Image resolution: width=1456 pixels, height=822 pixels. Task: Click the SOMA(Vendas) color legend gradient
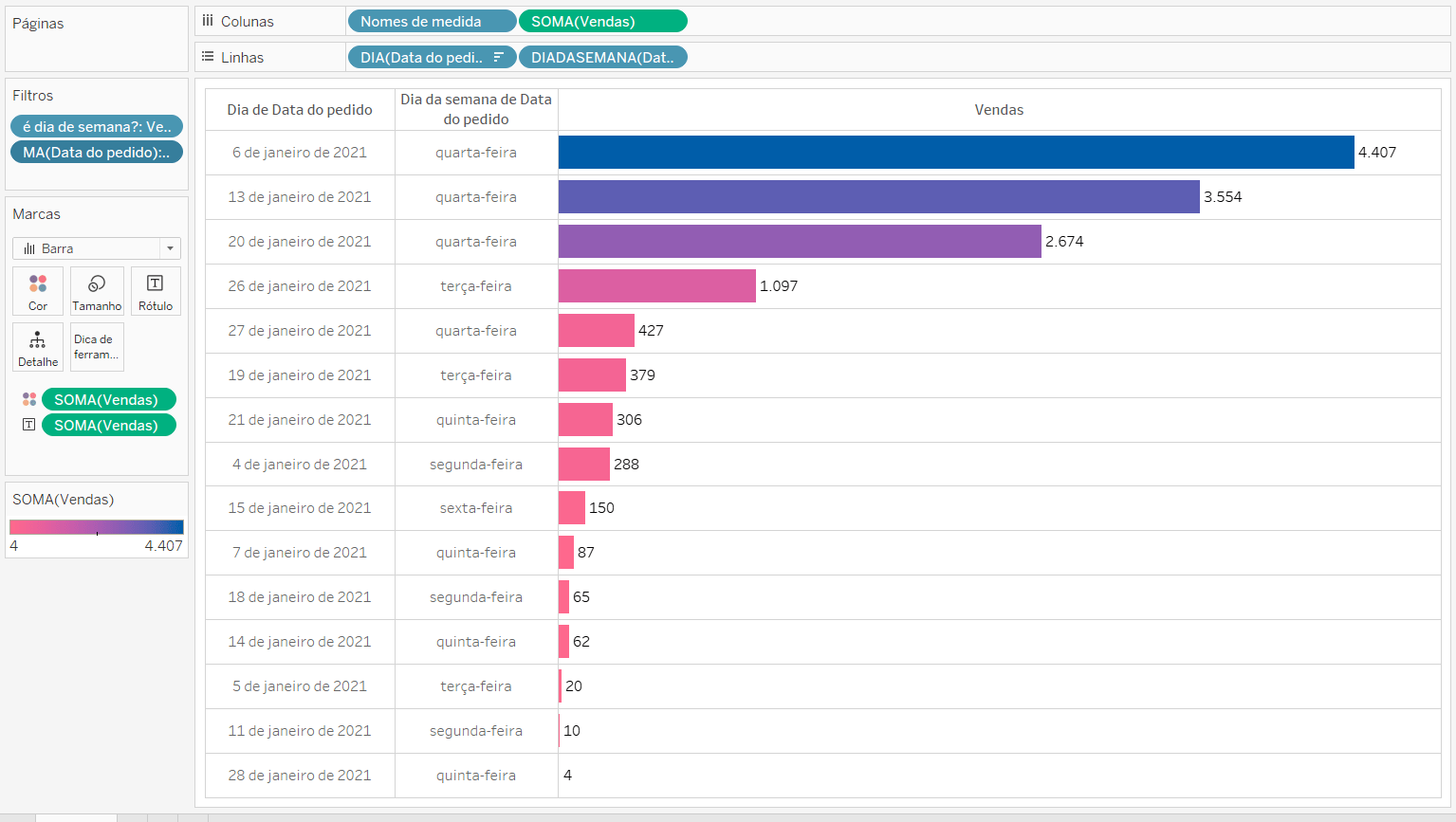point(97,527)
